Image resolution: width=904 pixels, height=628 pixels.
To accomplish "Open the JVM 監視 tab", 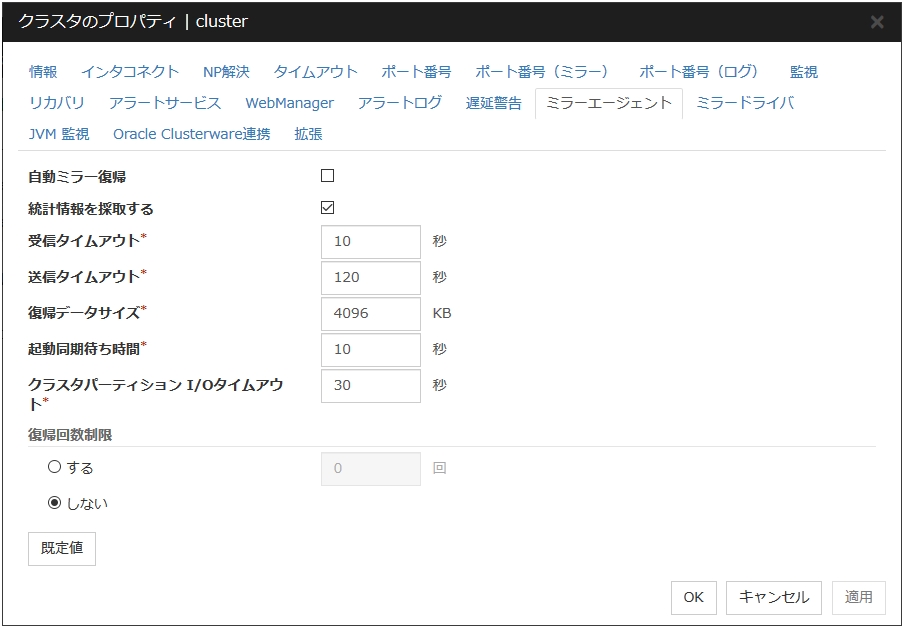I will point(59,134).
